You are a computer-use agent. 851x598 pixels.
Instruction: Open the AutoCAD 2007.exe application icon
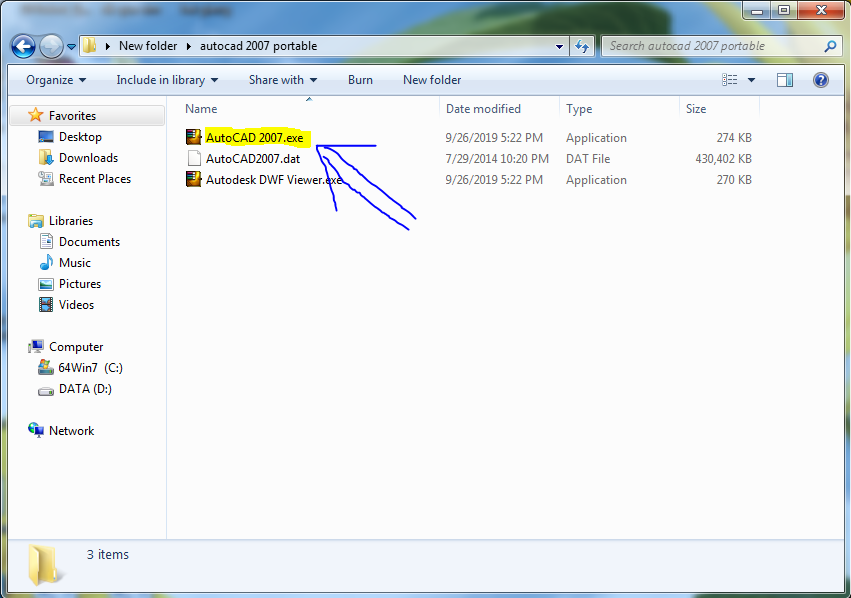[x=194, y=137]
